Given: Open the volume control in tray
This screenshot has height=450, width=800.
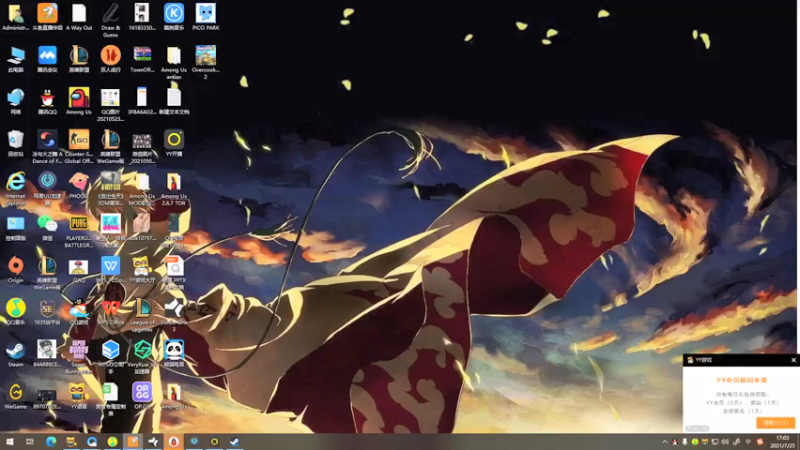Looking at the screenshot, I should pos(725,442).
